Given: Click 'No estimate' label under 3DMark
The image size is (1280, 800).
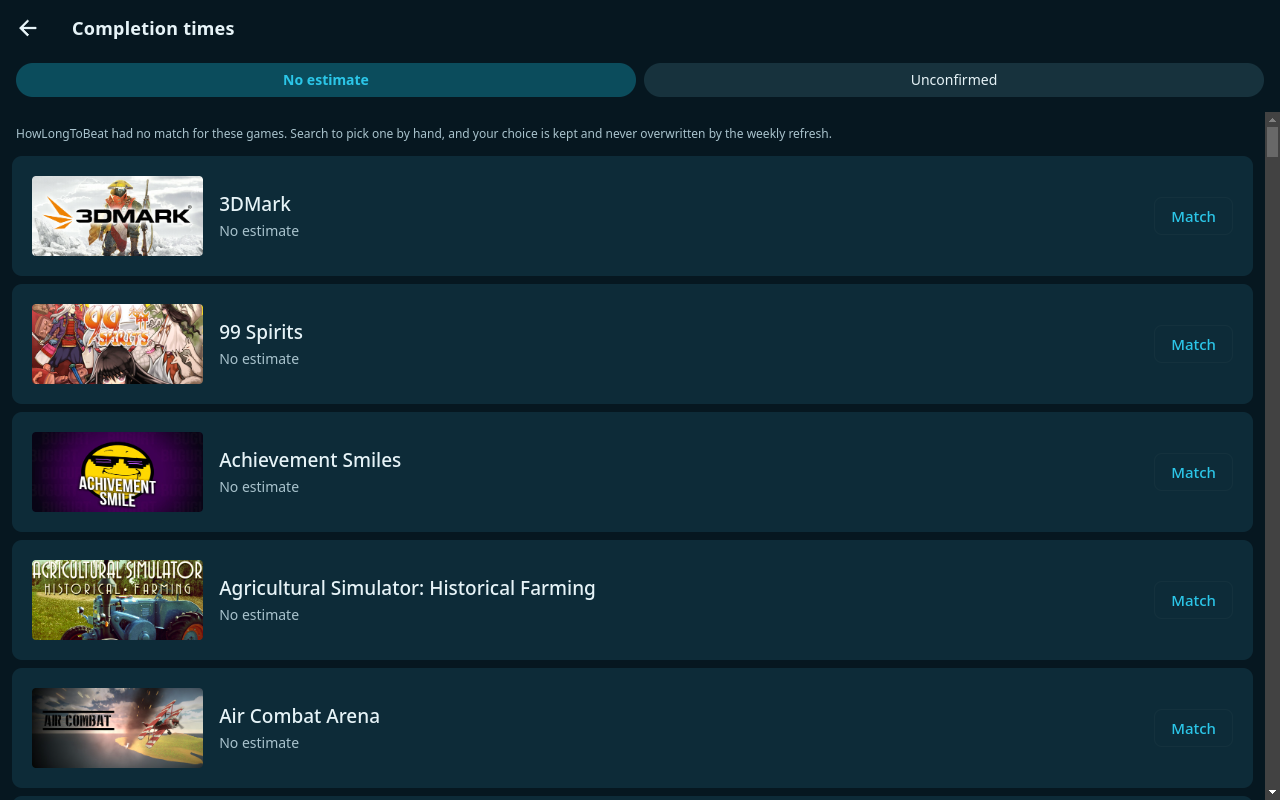Looking at the screenshot, I should coord(259,231).
